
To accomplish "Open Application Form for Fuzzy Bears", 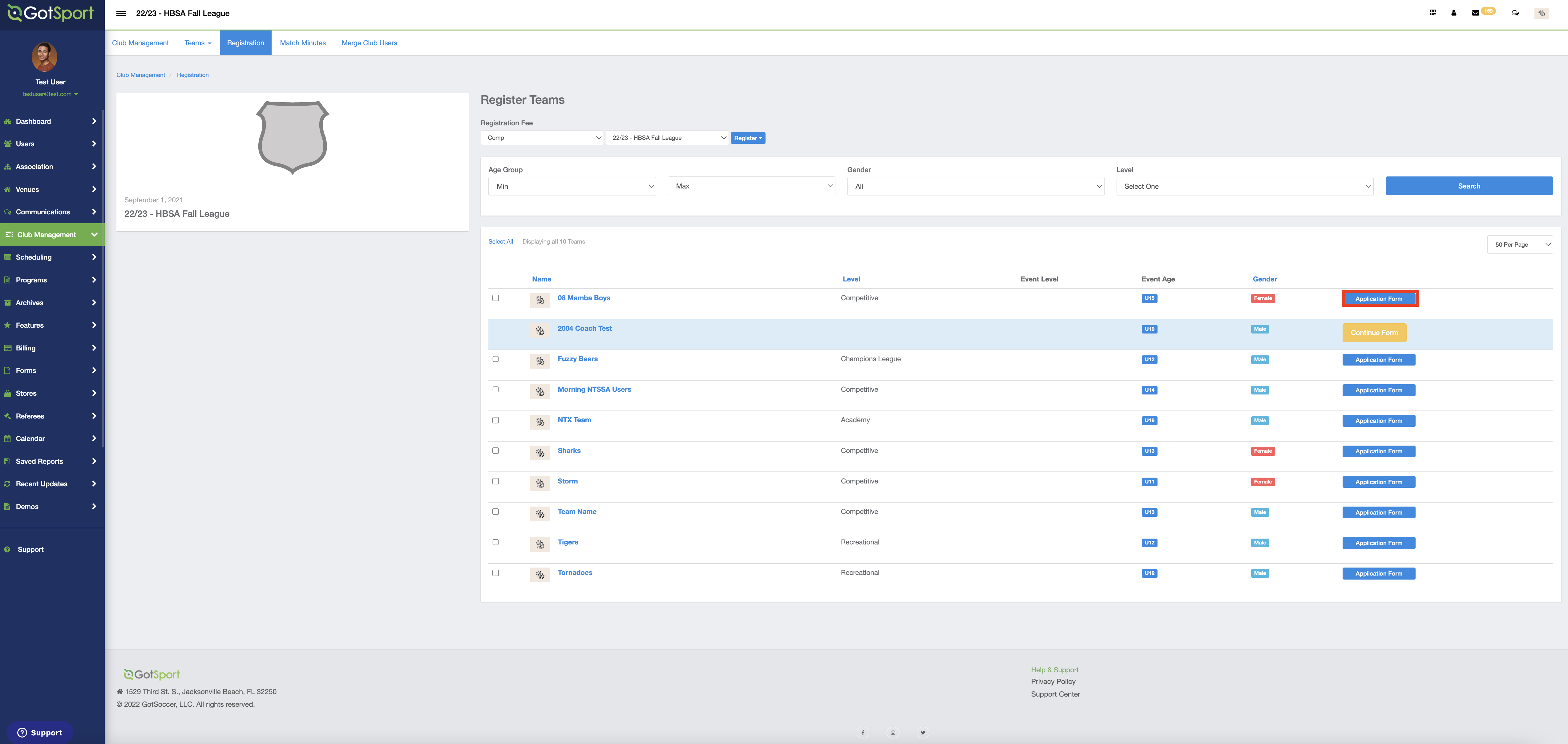I will [x=1379, y=360].
